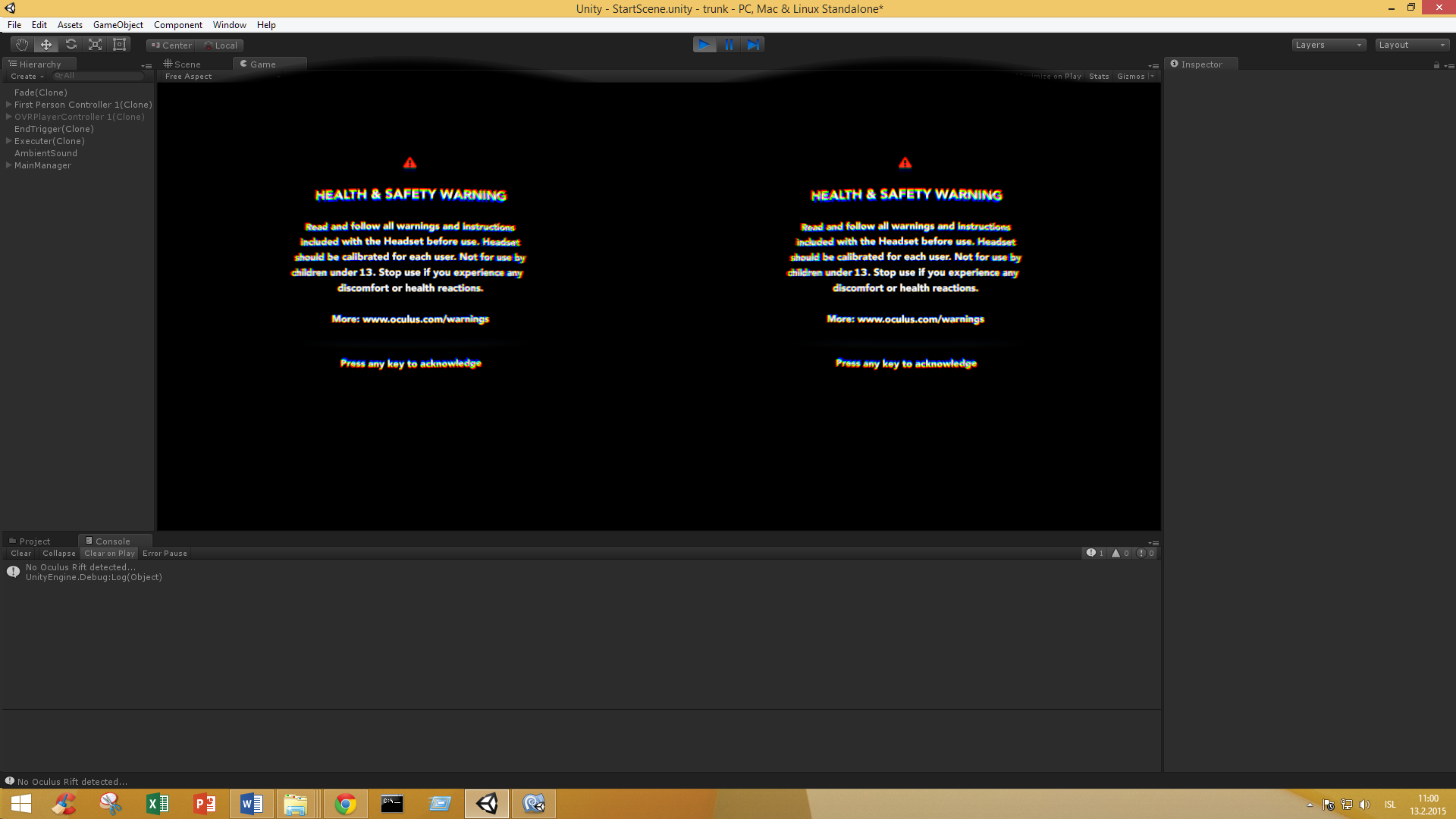Screen dimensions: 1456x819
Task: Select the Rotate tool
Action: 71,45
